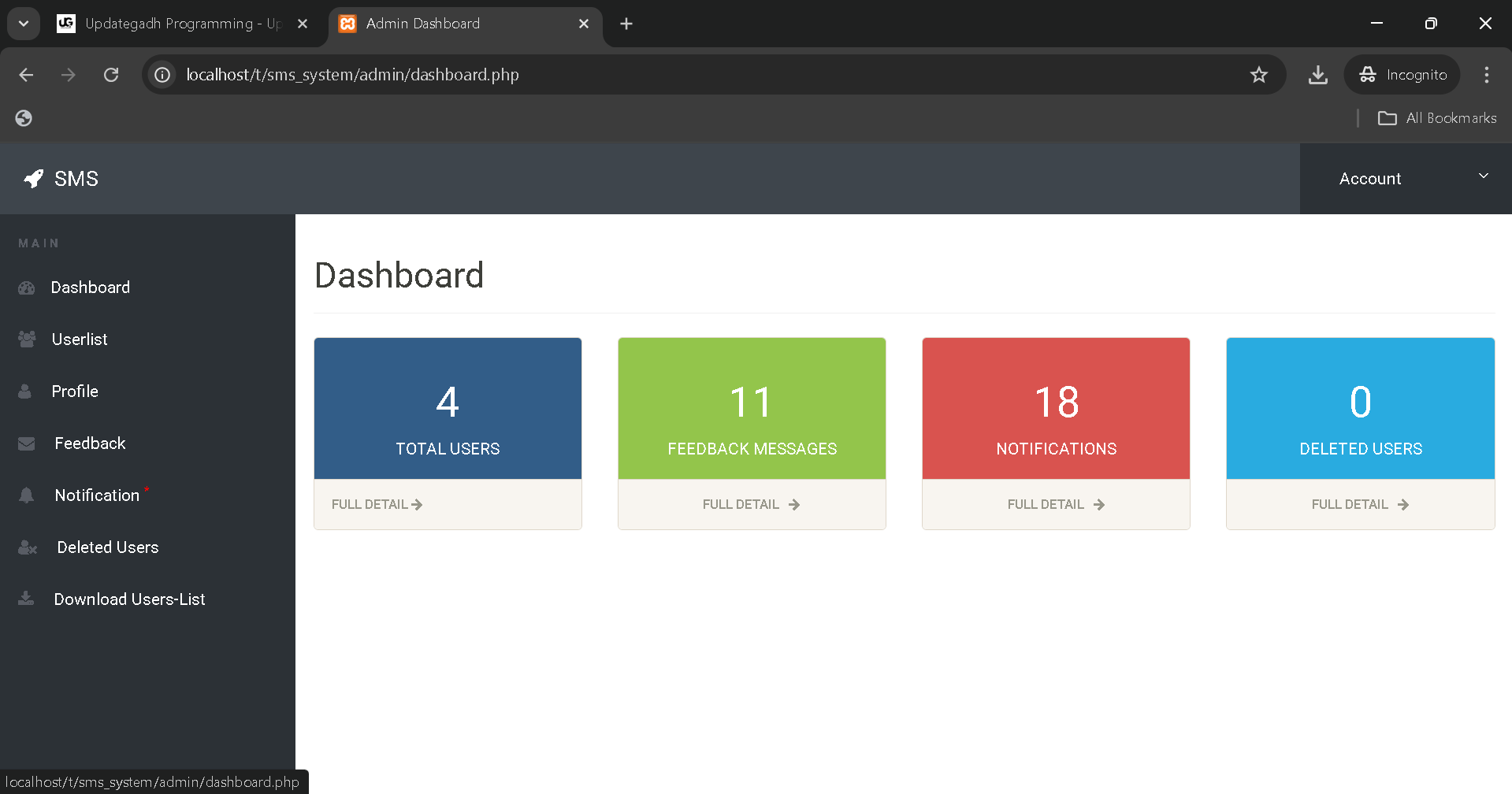1512x794 pixels.
Task: Click the Deleted Users icon in sidebar
Action: coord(28,547)
